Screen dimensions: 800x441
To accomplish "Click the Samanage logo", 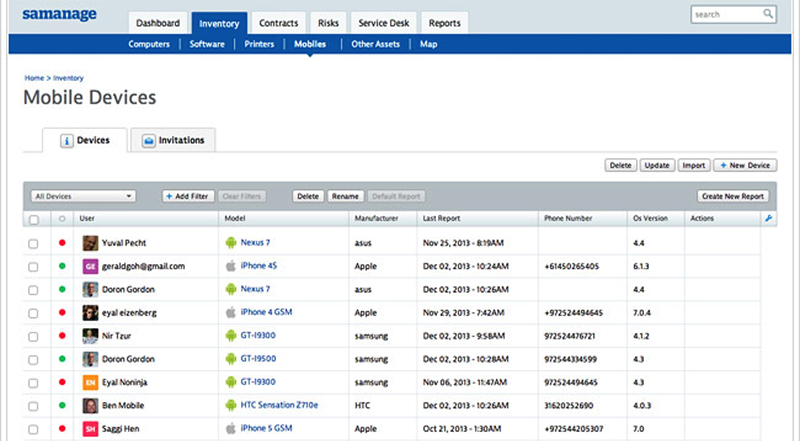I will click(58, 15).
